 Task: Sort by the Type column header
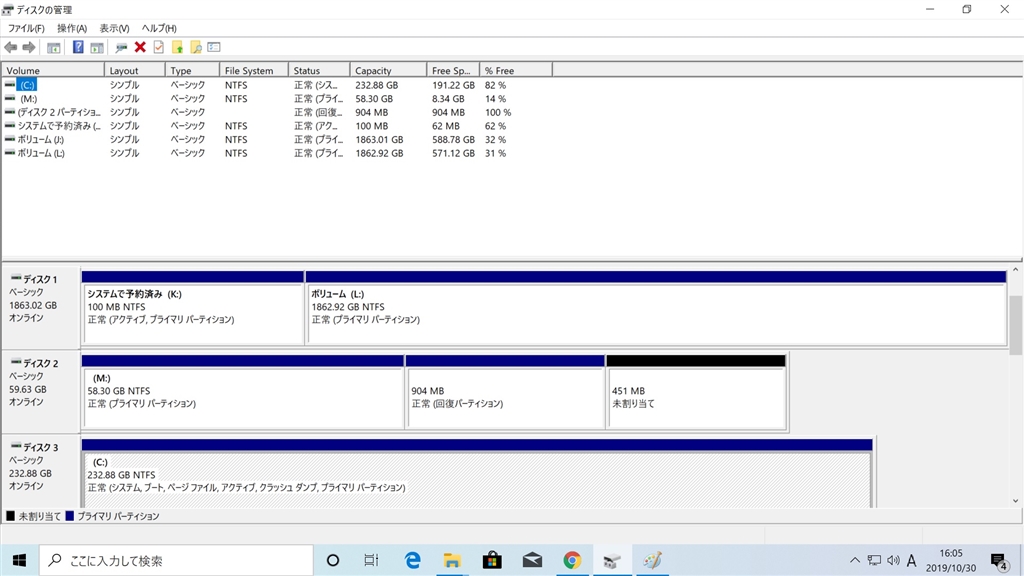click(192, 71)
